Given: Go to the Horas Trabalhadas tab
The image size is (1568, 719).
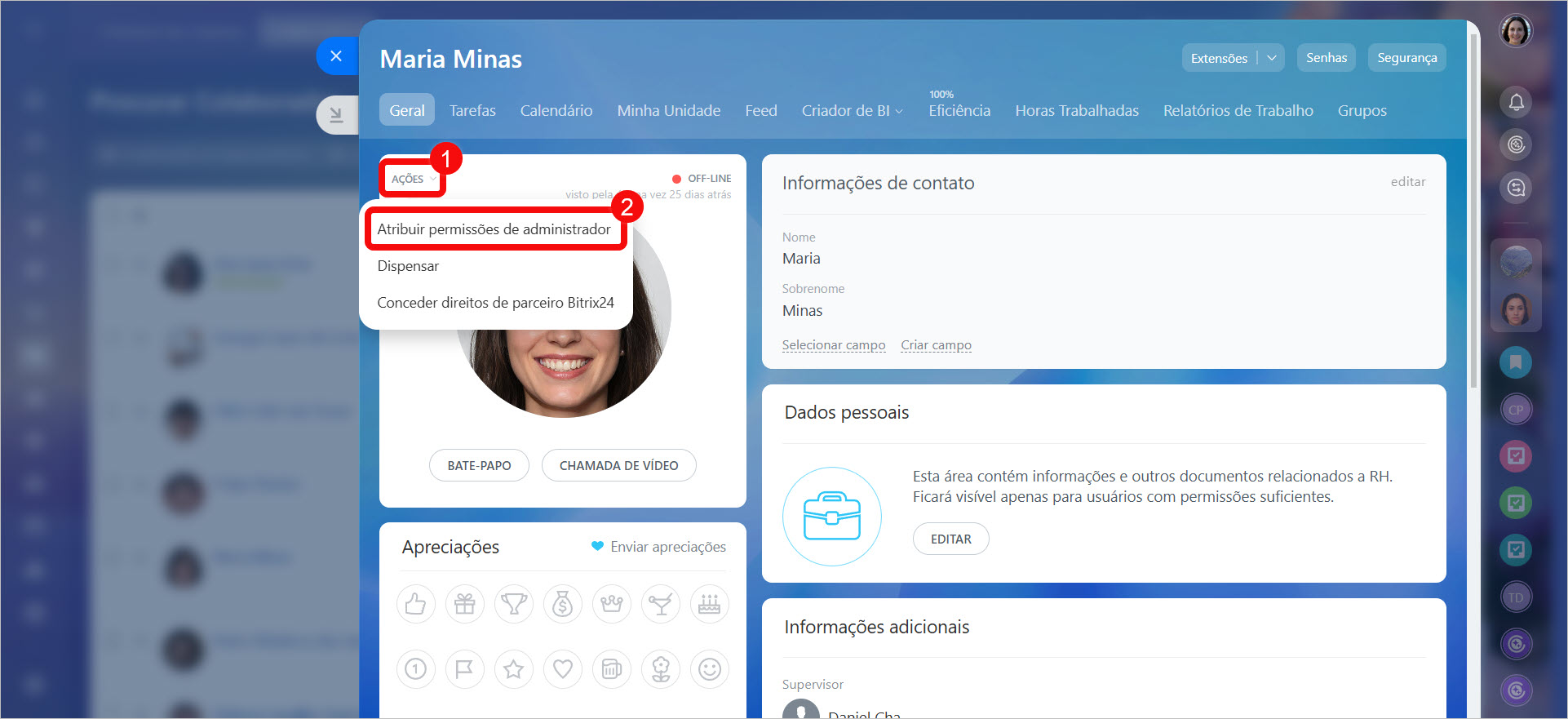Looking at the screenshot, I should pos(1077,110).
